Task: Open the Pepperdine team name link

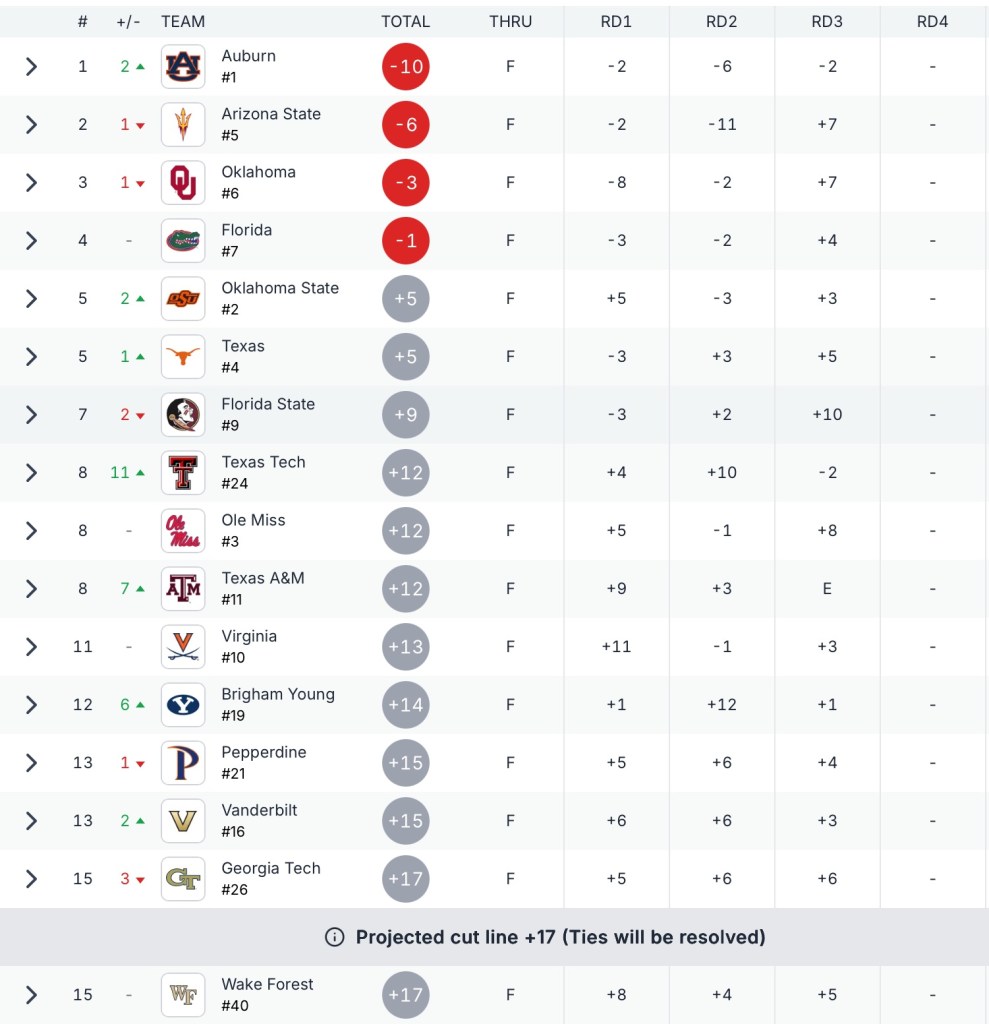Action: [264, 752]
